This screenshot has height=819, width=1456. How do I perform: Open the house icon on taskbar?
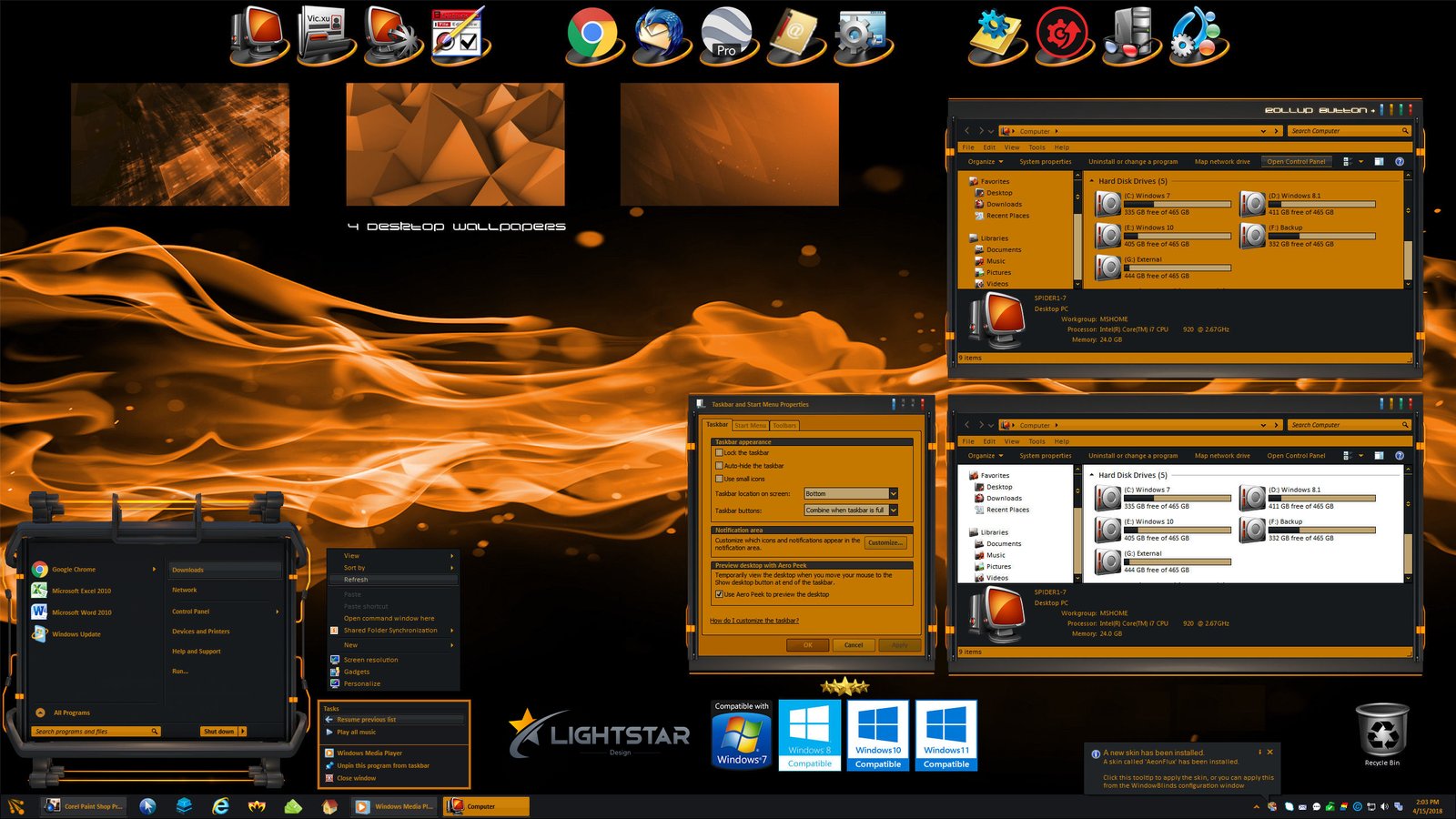[329, 806]
